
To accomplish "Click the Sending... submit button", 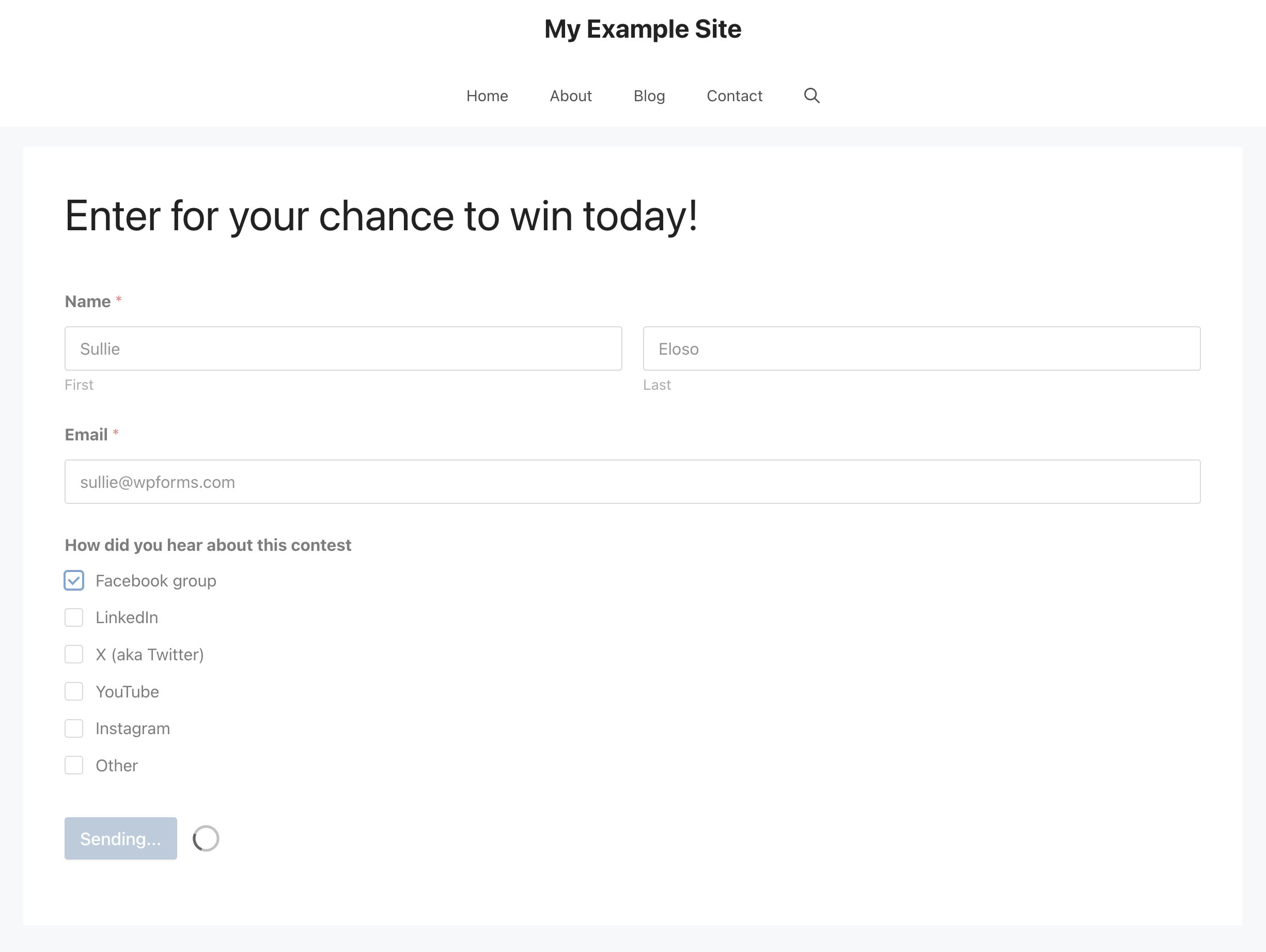I will click(121, 838).
